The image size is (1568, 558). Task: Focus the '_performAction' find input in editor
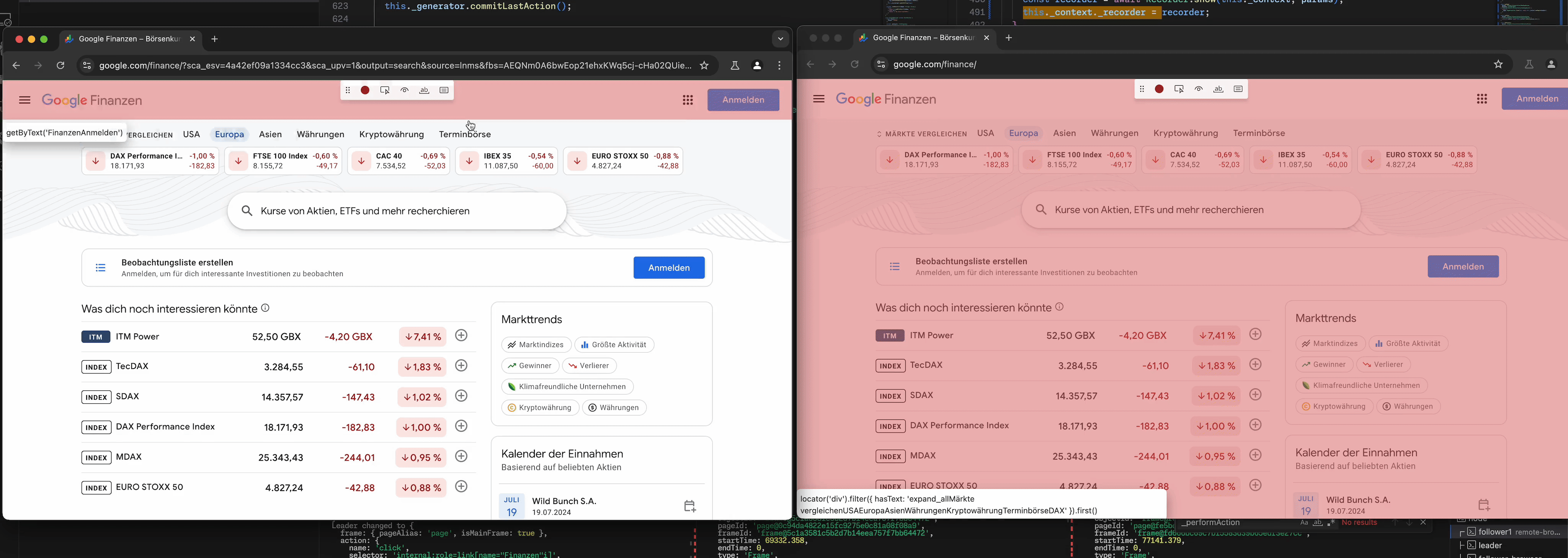click(1236, 523)
